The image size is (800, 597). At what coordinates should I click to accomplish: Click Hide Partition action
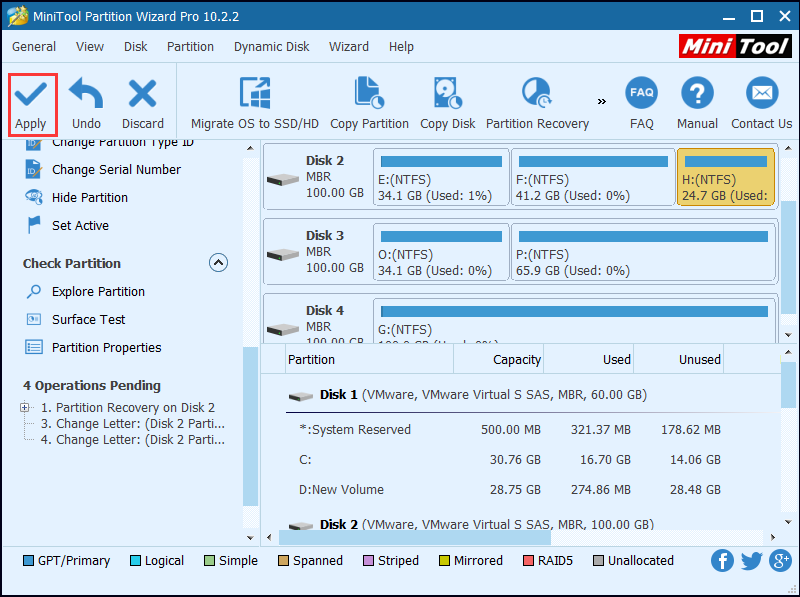(77, 197)
